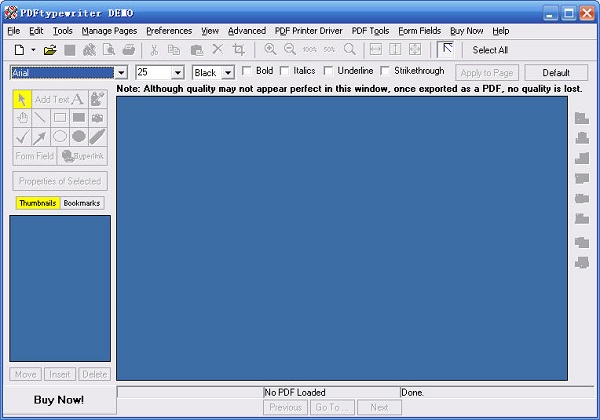
Task: Enable the Strikethrough checkbox
Action: pyautogui.click(x=385, y=71)
